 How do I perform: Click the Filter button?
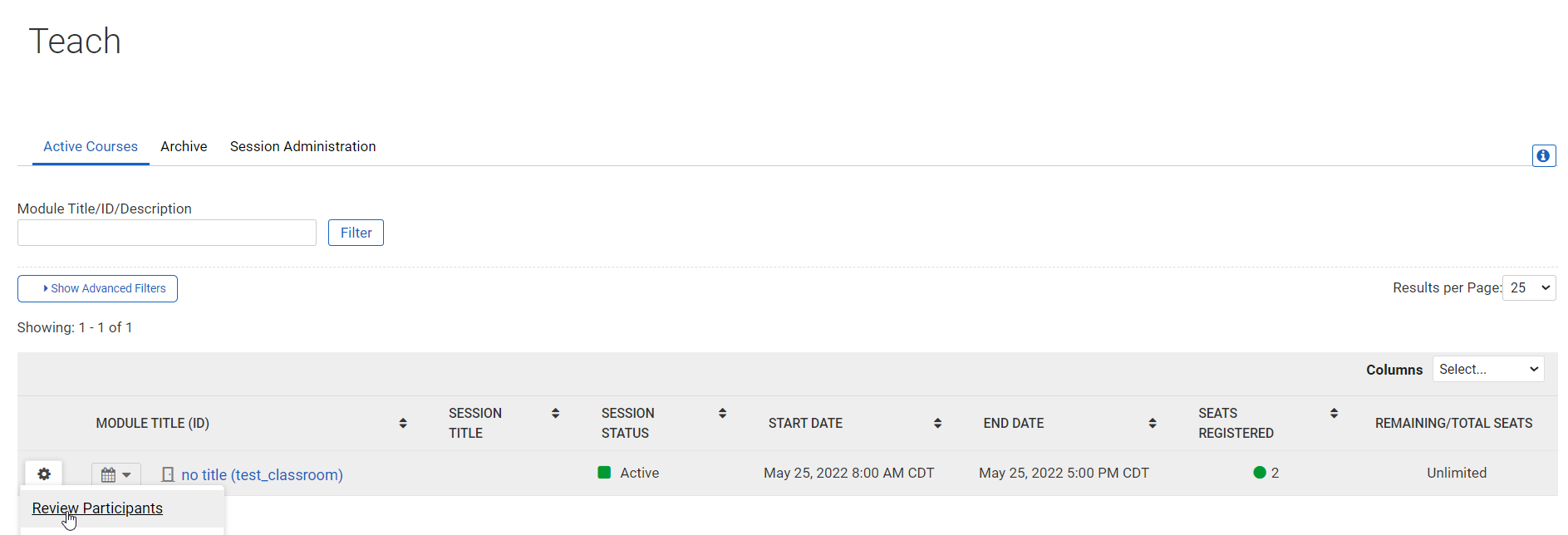click(x=355, y=232)
